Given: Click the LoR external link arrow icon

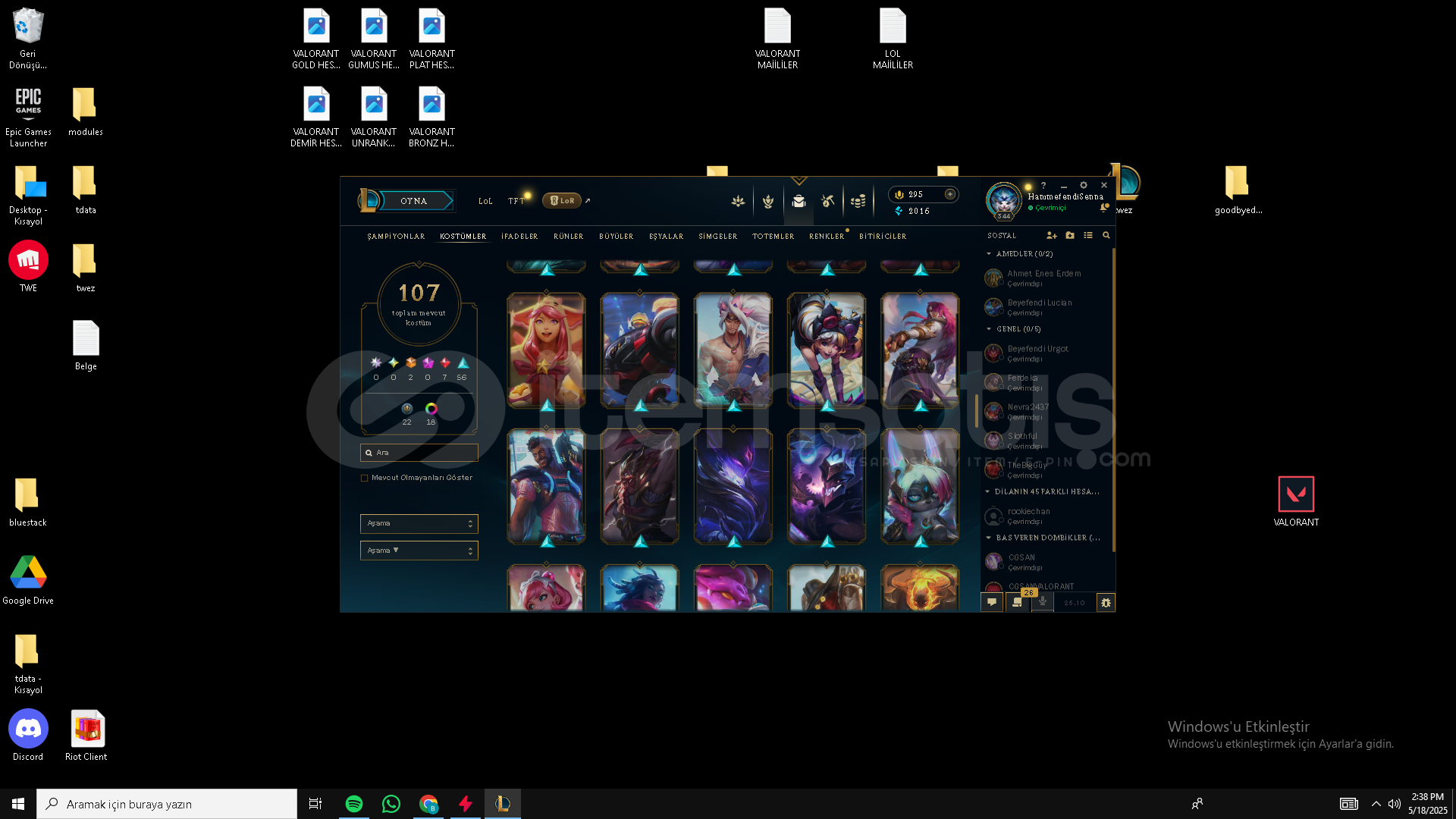Looking at the screenshot, I should click(x=588, y=201).
